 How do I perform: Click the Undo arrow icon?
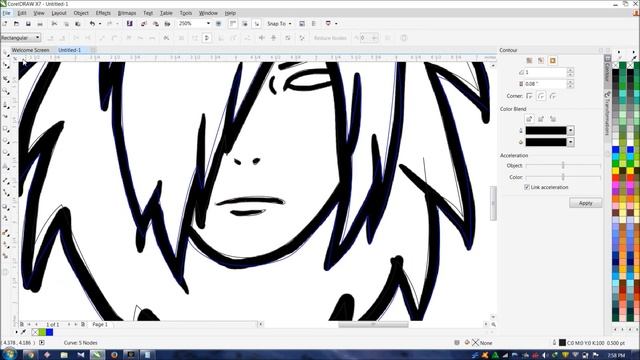(x=92, y=24)
